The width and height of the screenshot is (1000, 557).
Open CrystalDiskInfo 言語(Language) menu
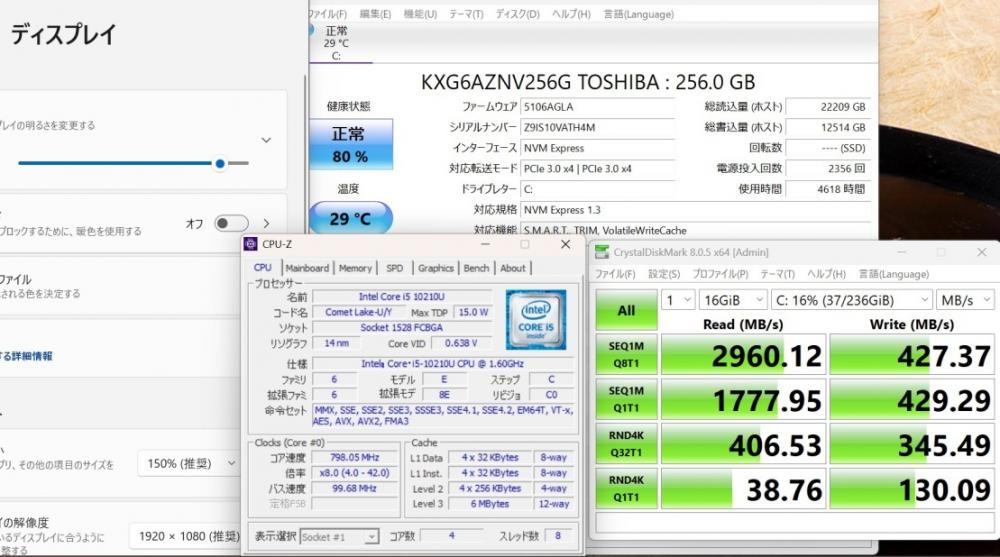point(638,14)
